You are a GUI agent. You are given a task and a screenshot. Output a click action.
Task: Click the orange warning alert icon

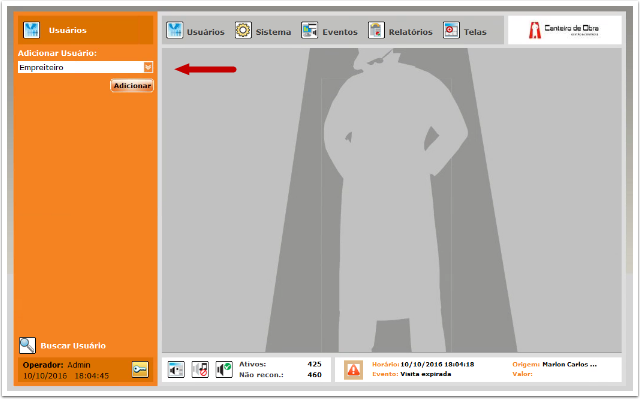tap(353, 370)
